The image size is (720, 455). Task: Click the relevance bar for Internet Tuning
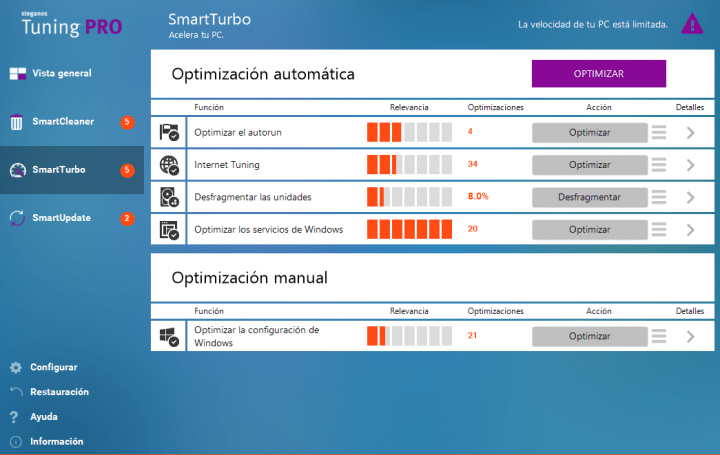click(x=409, y=164)
